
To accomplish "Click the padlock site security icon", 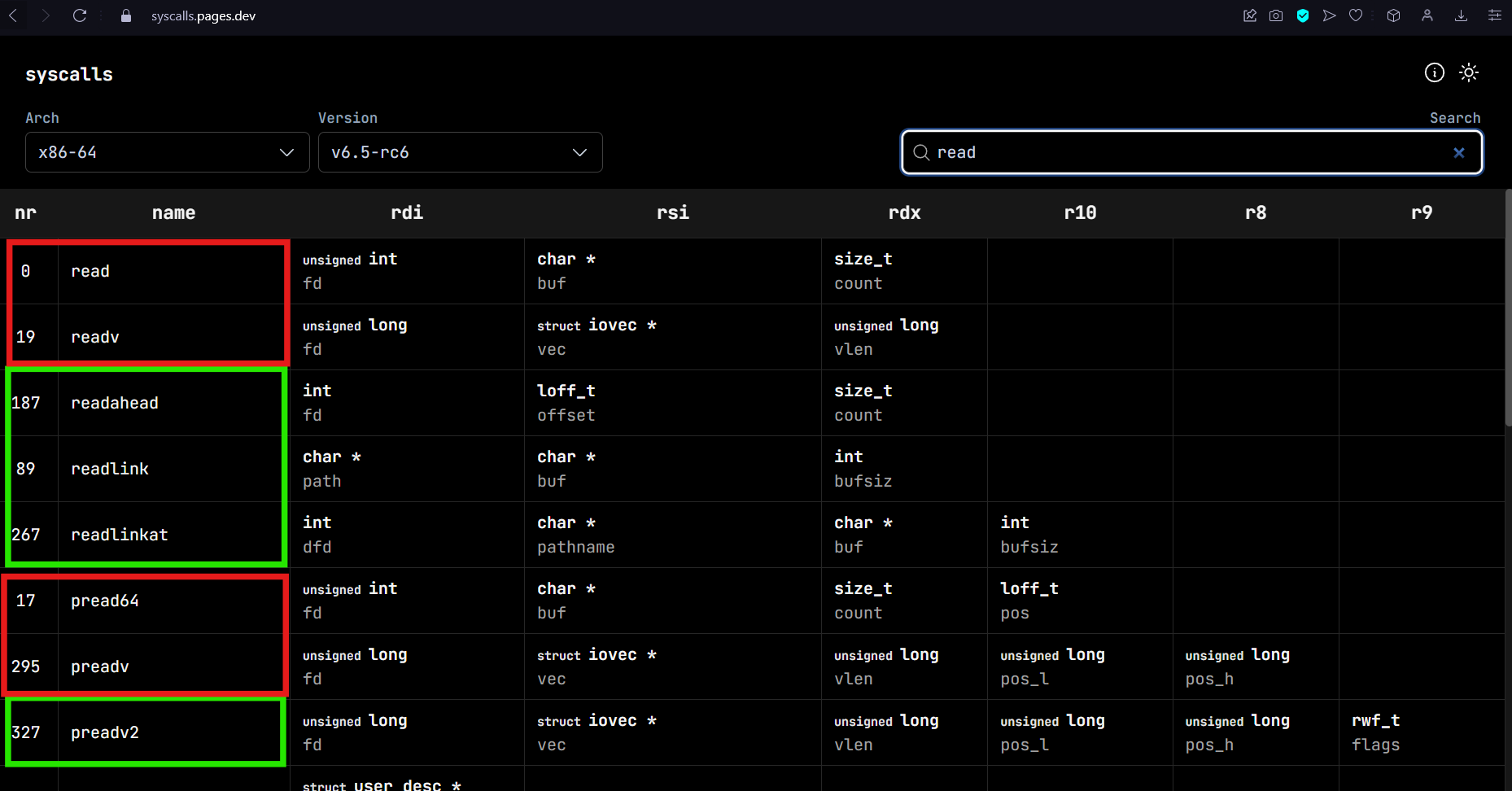I will (126, 15).
